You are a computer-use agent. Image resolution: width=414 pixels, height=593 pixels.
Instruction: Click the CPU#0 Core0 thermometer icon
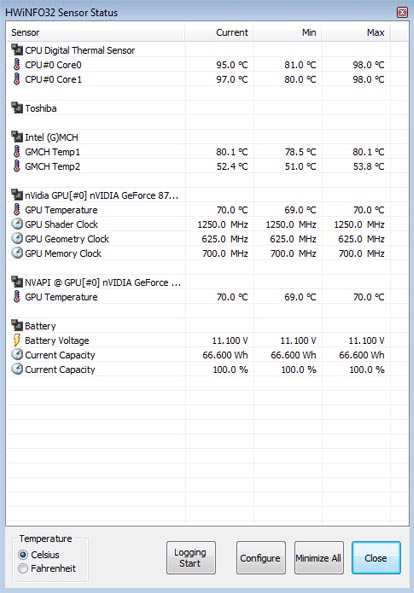pyautogui.click(x=17, y=65)
